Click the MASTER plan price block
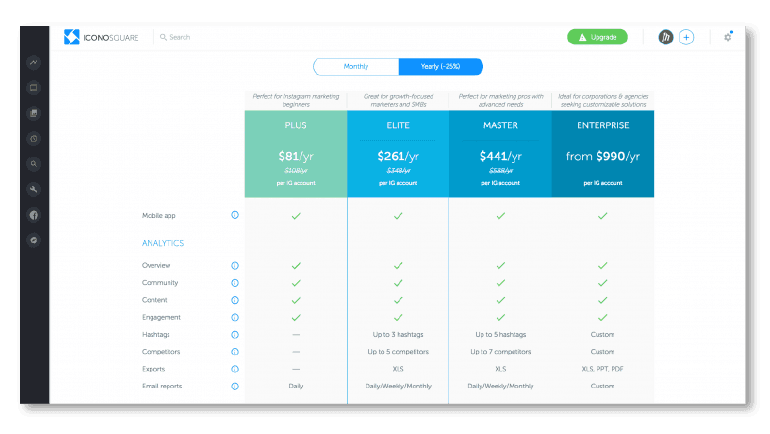Viewport: 770px width, 434px height. click(x=500, y=160)
